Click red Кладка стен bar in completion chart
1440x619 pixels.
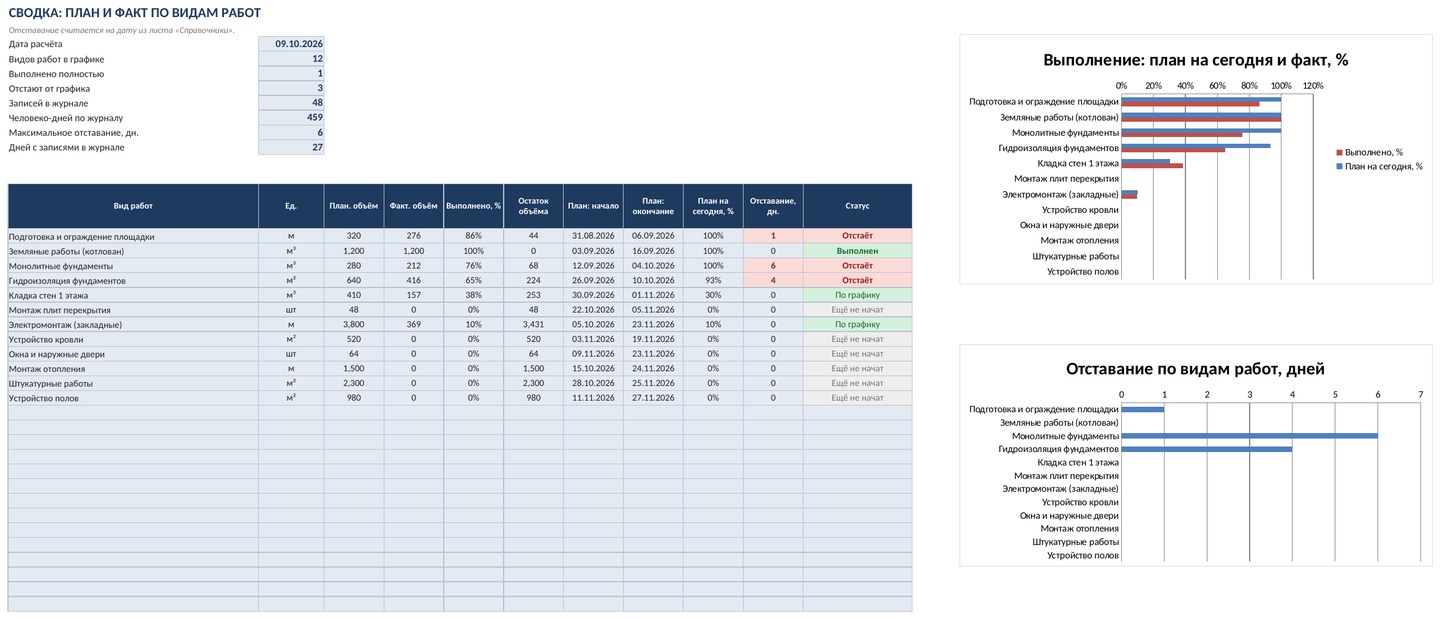click(1152, 166)
